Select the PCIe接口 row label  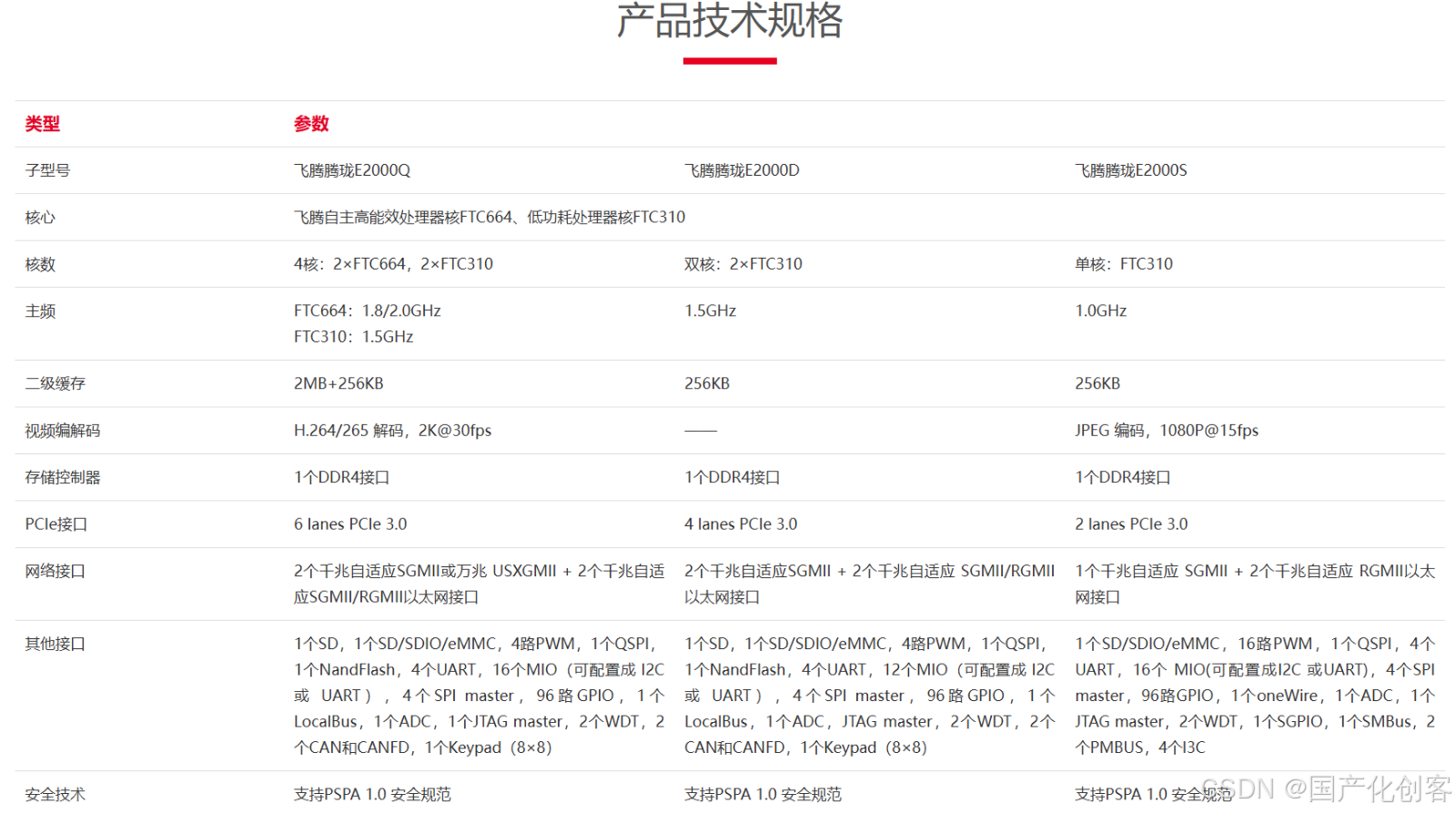click(56, 524)
